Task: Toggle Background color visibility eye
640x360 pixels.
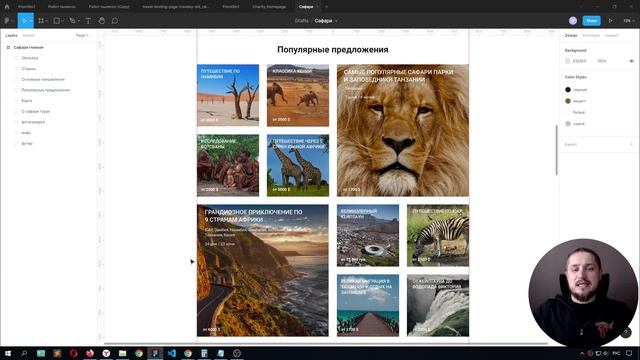Action: coord(631,61)
